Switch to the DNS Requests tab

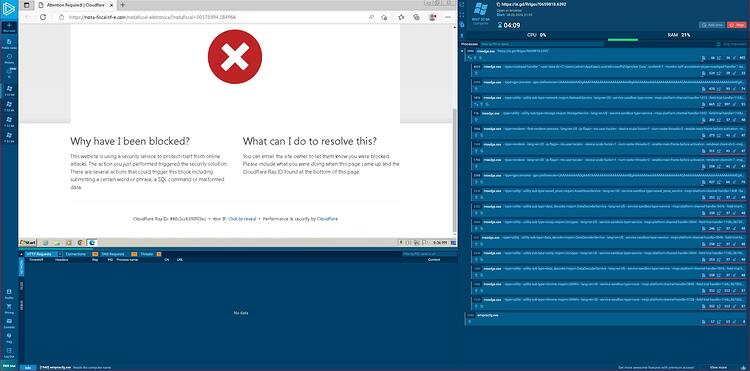click(113, 254)
